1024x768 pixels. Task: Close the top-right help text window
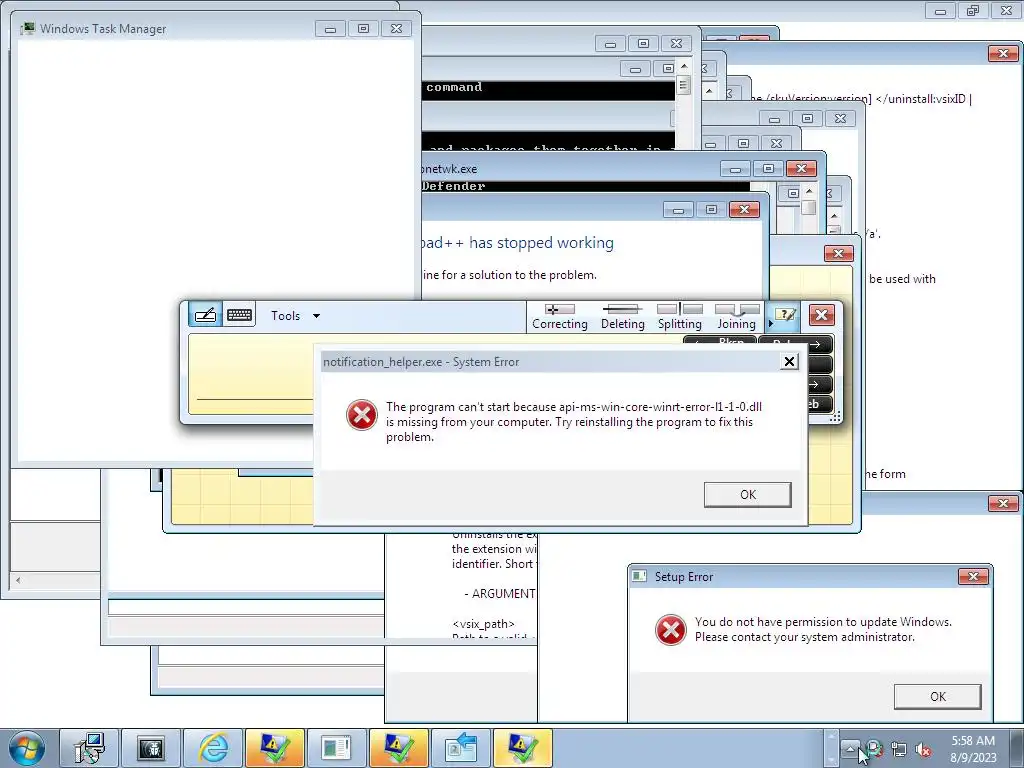[x=1003, y=54]
